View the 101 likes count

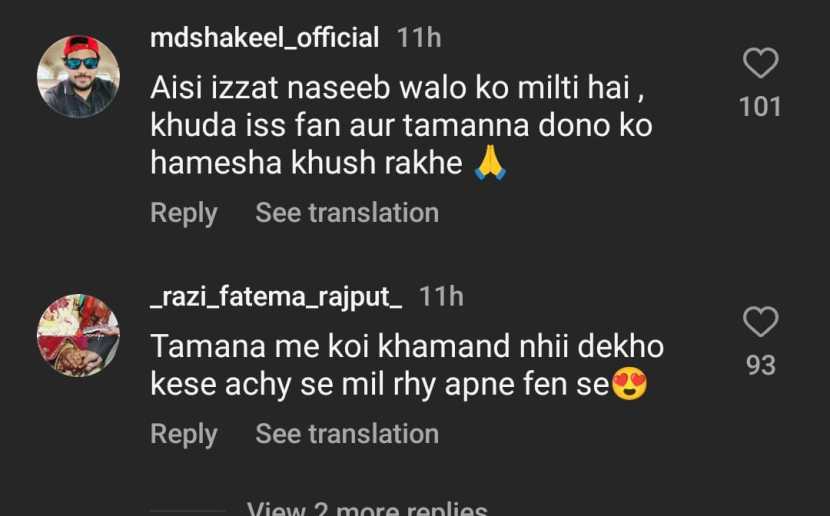pyautogui.click(x=760, y=107)
